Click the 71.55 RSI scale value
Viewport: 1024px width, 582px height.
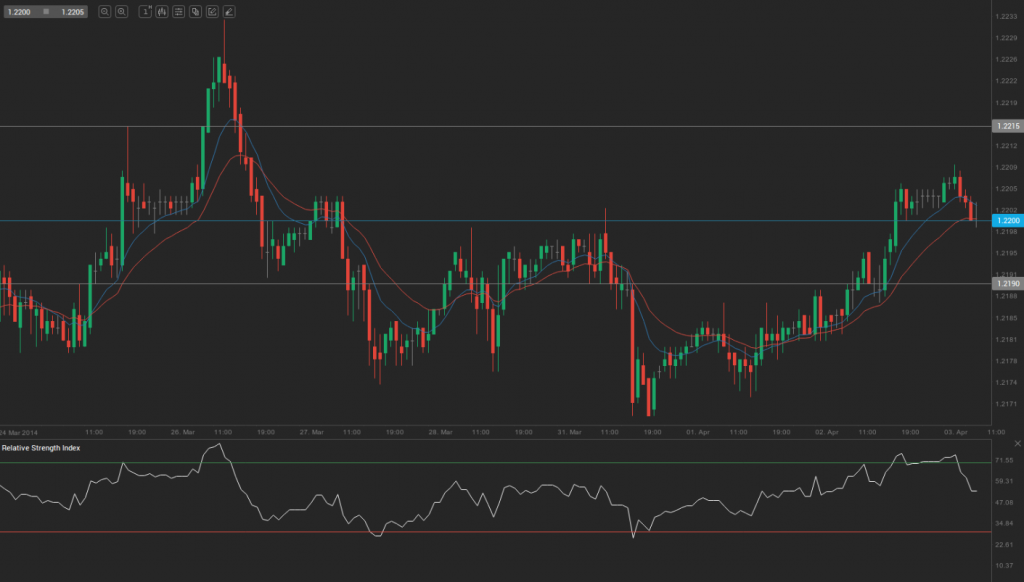pyautogui.click(x=1005, y=460)
